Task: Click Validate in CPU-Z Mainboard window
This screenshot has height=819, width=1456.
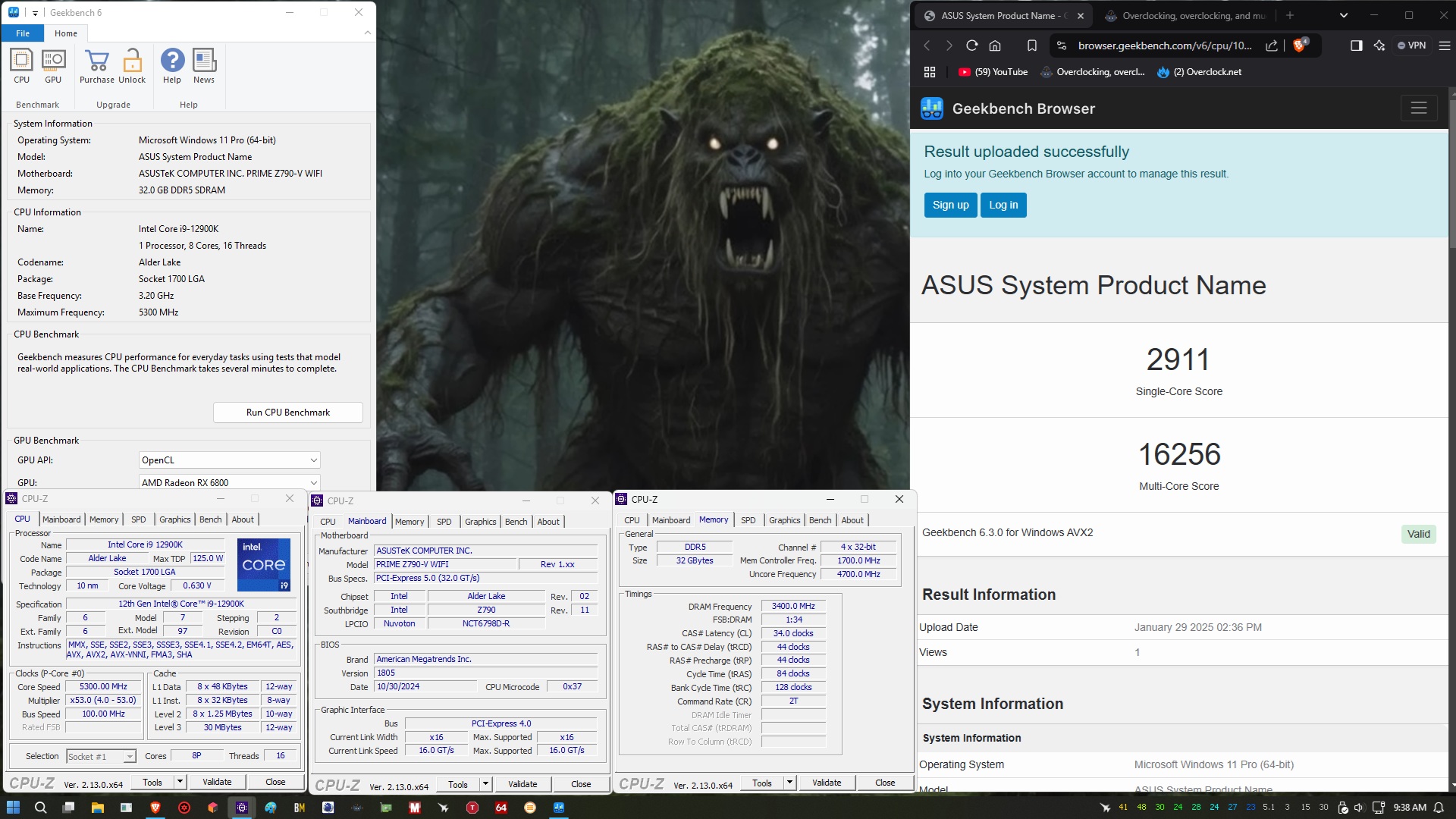Action: [x=522, y=784]
